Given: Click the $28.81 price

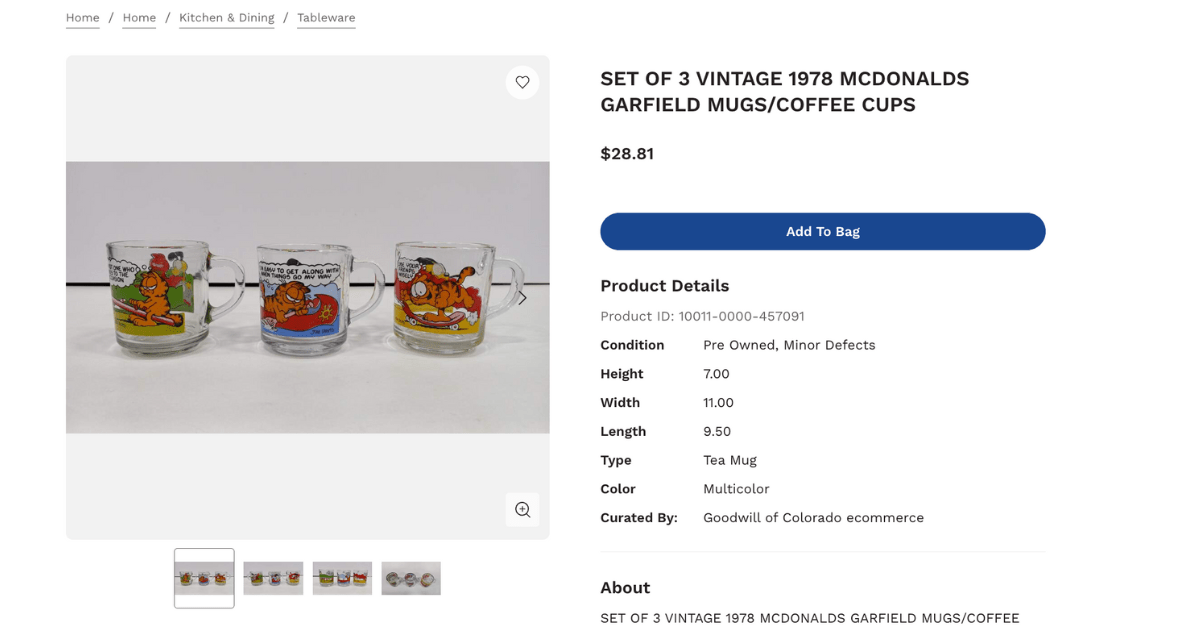Looking at the screenshot, I should tap(627, 154).
